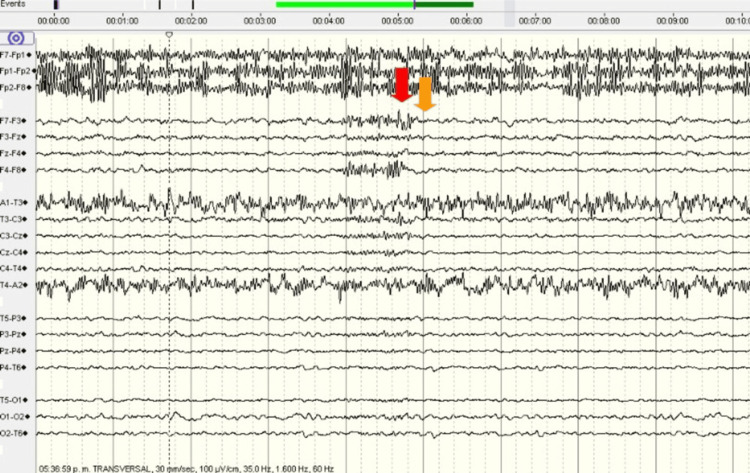Screen dimensions: 750x473
Task: Select the F7-Fp1 channel label
Action: pos(13,55)
